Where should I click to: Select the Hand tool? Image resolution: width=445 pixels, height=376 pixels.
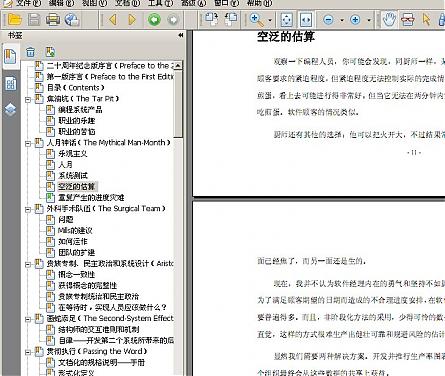coord(389,20)
